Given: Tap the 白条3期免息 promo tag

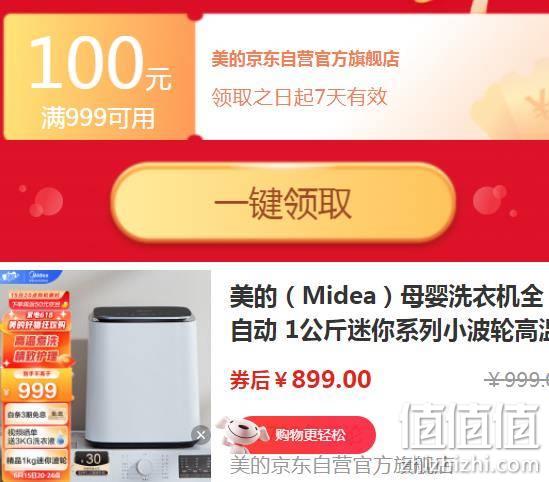Looking at the screenshot, I should [36, 414].
